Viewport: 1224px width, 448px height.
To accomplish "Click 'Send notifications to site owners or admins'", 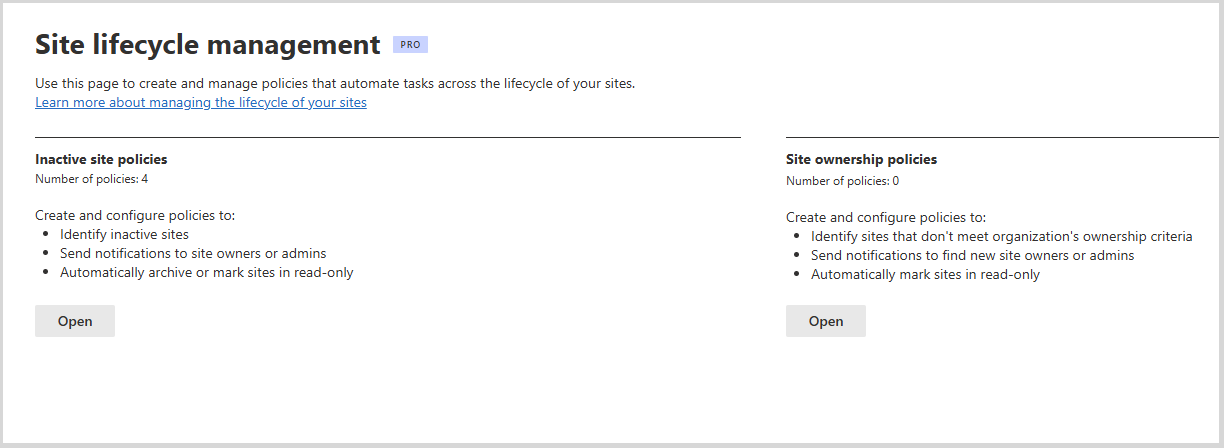I will click(x=193, y=253).
